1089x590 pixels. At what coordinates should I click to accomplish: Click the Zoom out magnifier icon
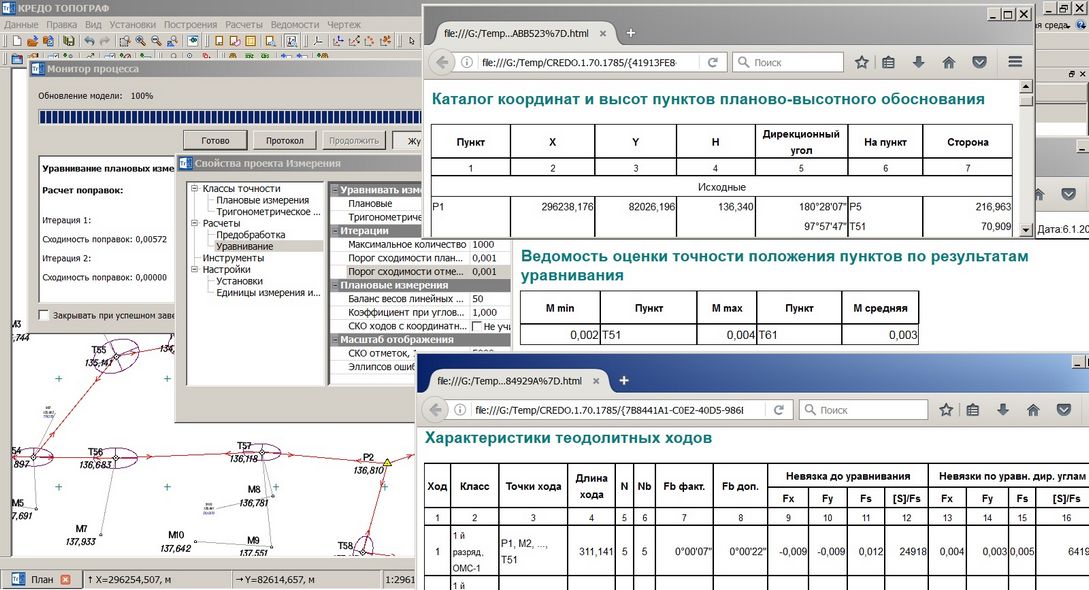tap(157, 41)
